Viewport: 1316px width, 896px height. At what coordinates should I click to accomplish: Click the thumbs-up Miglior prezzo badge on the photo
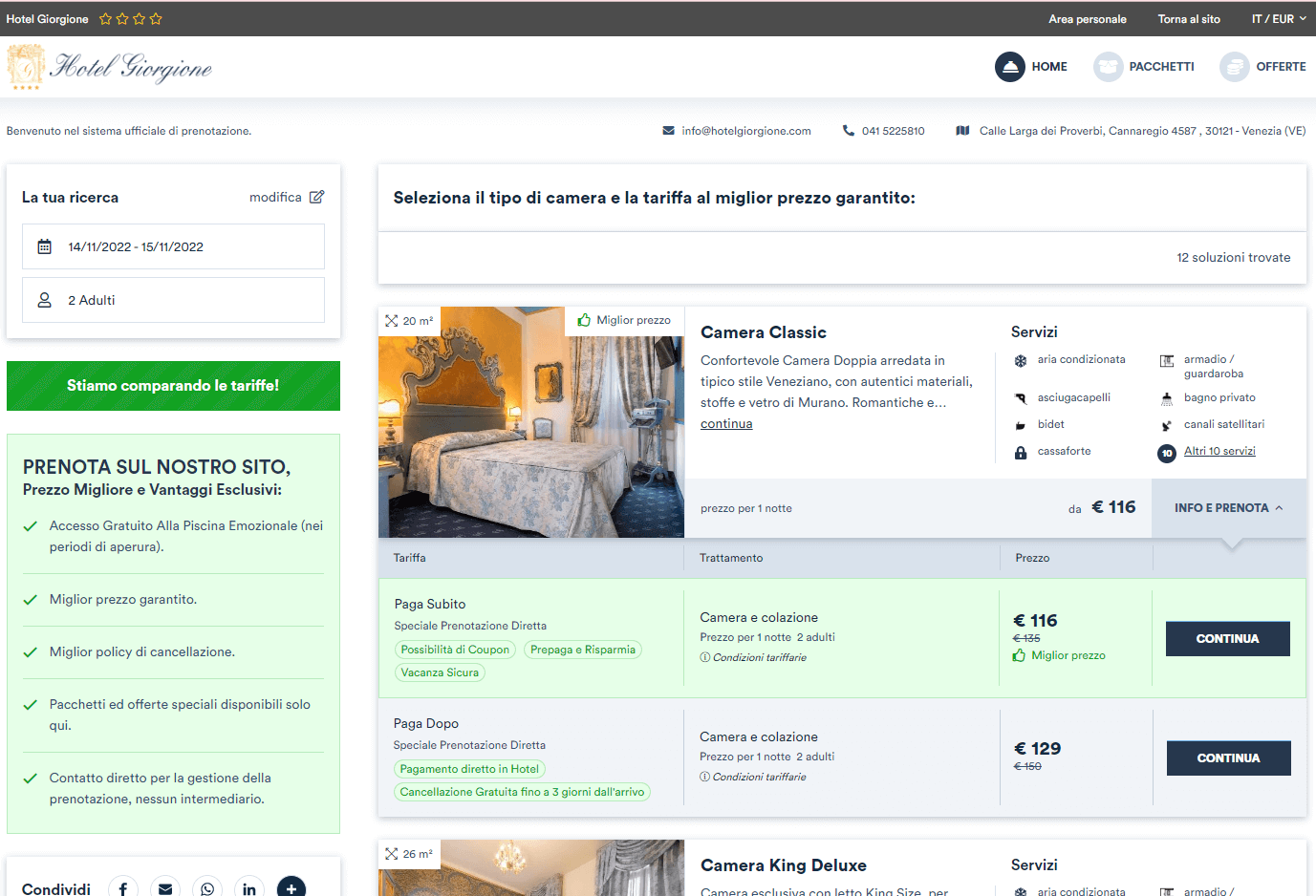(x=624, y=320)
